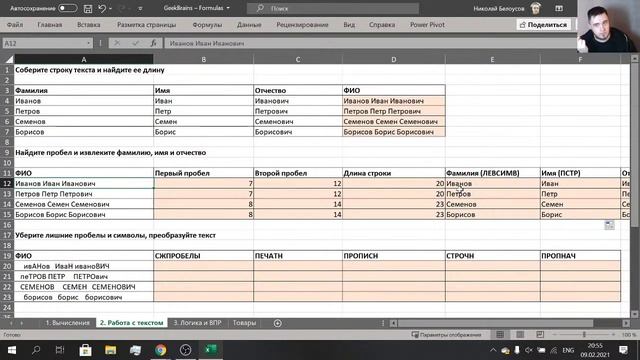Open the Quick Access Toolbar customize dropdown

click(x=140, y=8)
